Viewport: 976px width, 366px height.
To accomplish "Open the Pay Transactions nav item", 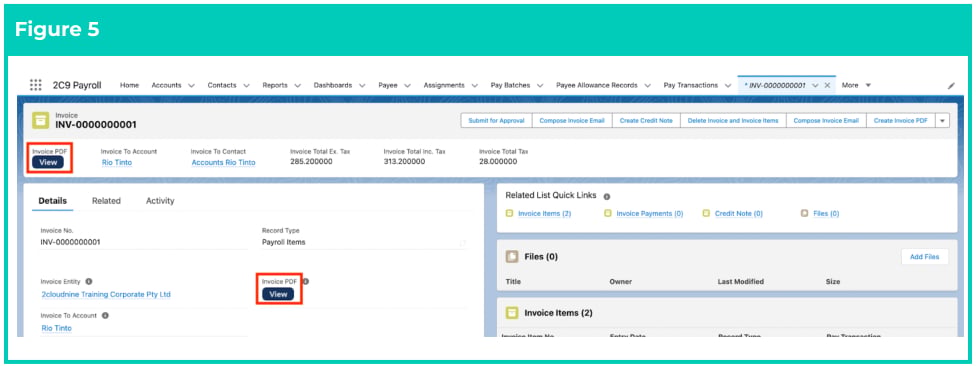I will (x=691, y=85).
